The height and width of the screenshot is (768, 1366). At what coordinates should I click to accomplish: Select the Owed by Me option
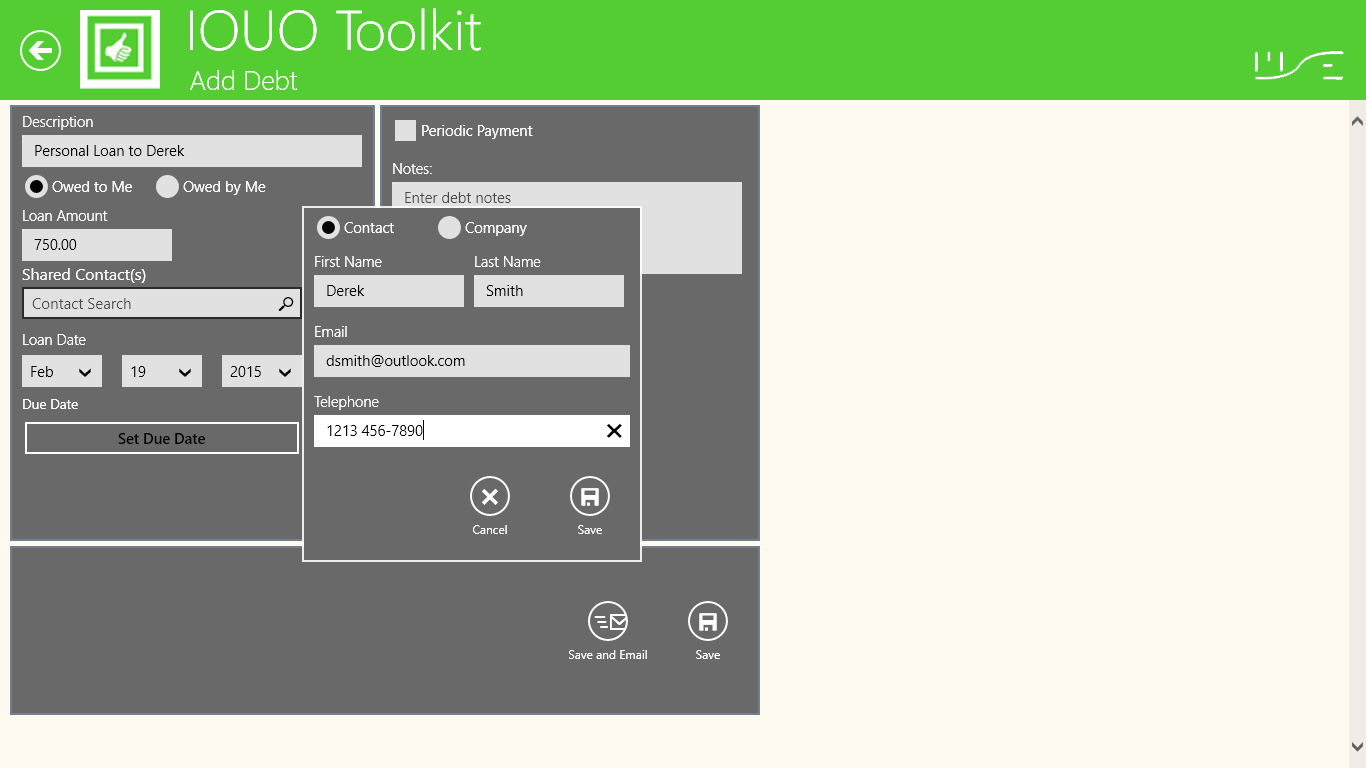168,187
